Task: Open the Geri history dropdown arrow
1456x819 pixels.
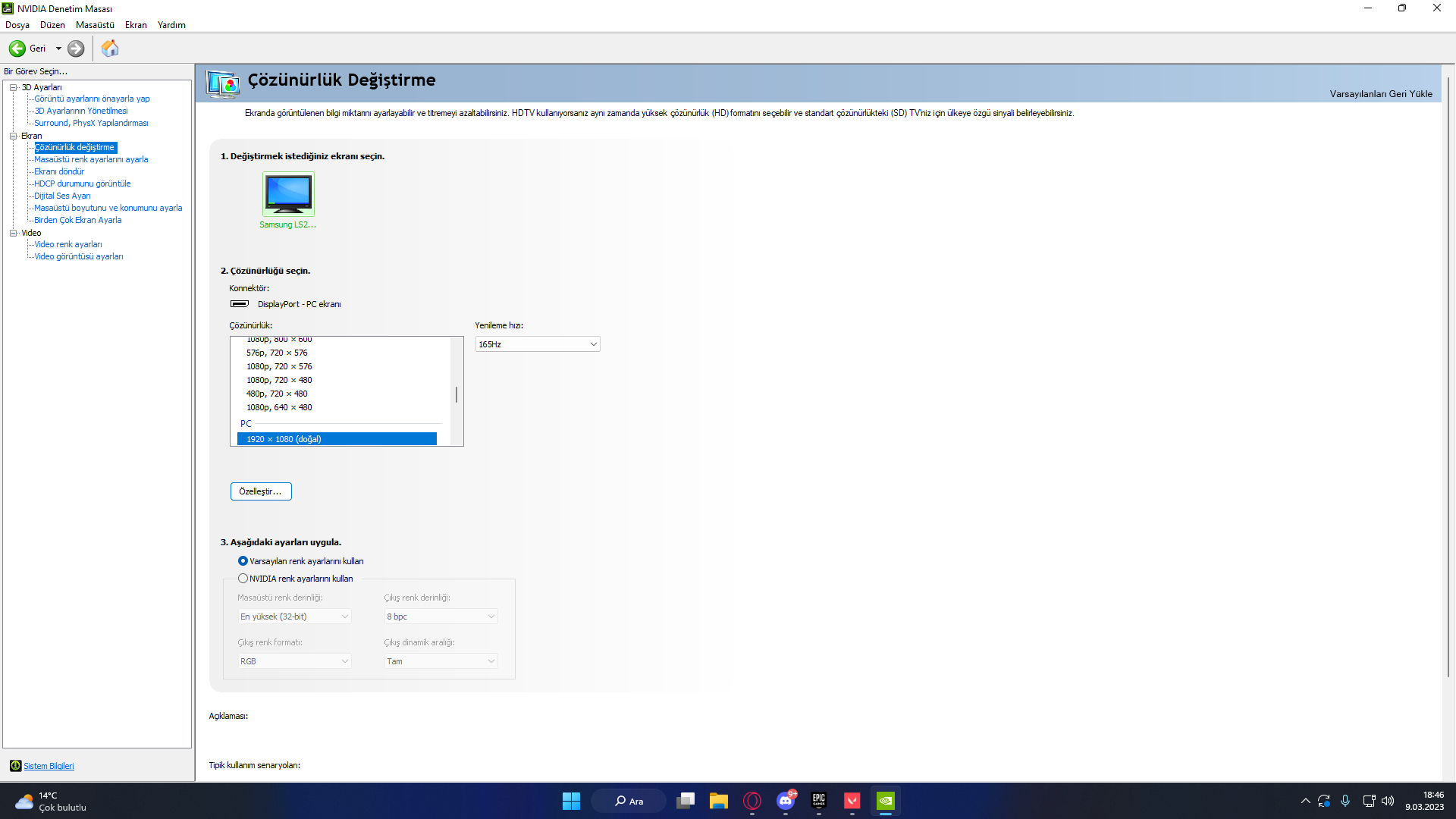Action: (x=58, y=49)
